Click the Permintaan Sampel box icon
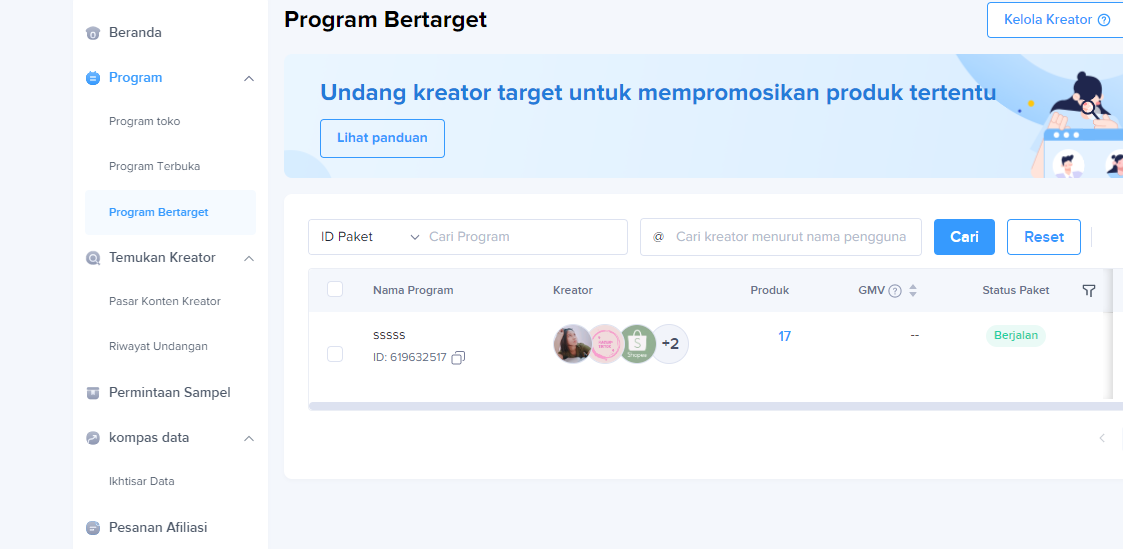 (x=93, y=393)
